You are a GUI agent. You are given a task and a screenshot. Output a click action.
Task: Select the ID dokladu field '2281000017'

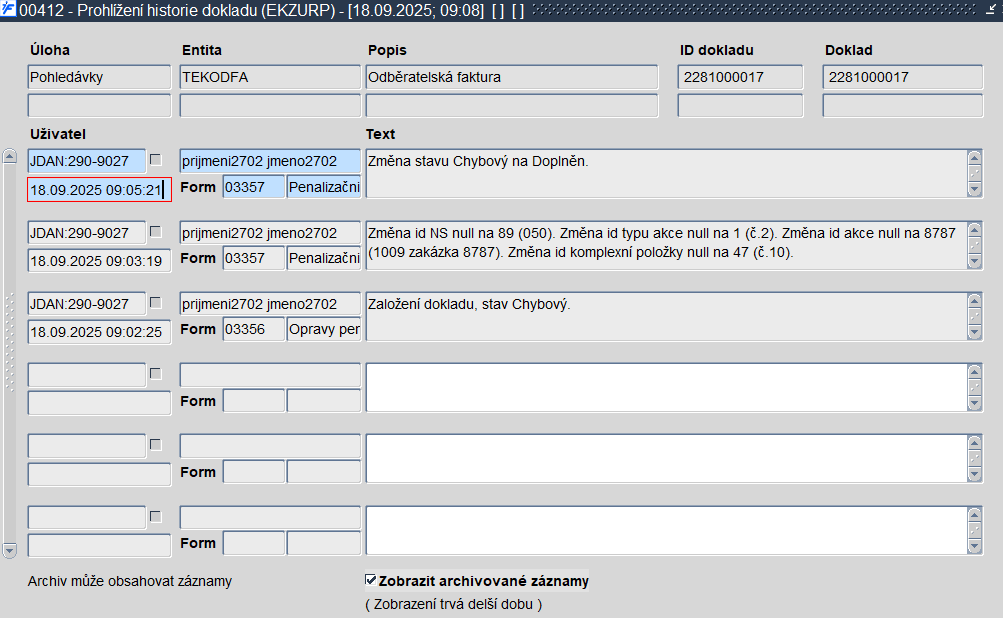(x=740, y=77)
